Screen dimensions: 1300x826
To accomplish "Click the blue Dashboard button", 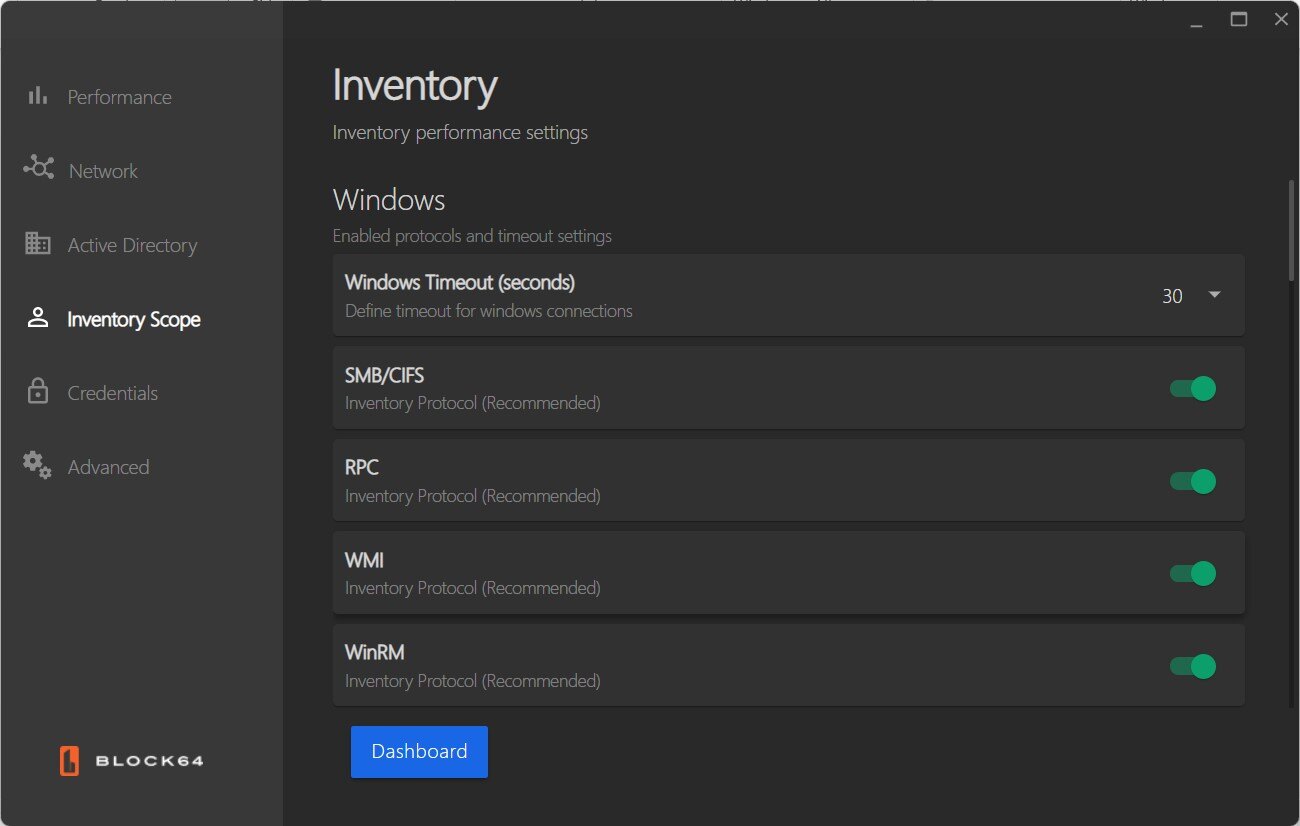I will (419, 752).
